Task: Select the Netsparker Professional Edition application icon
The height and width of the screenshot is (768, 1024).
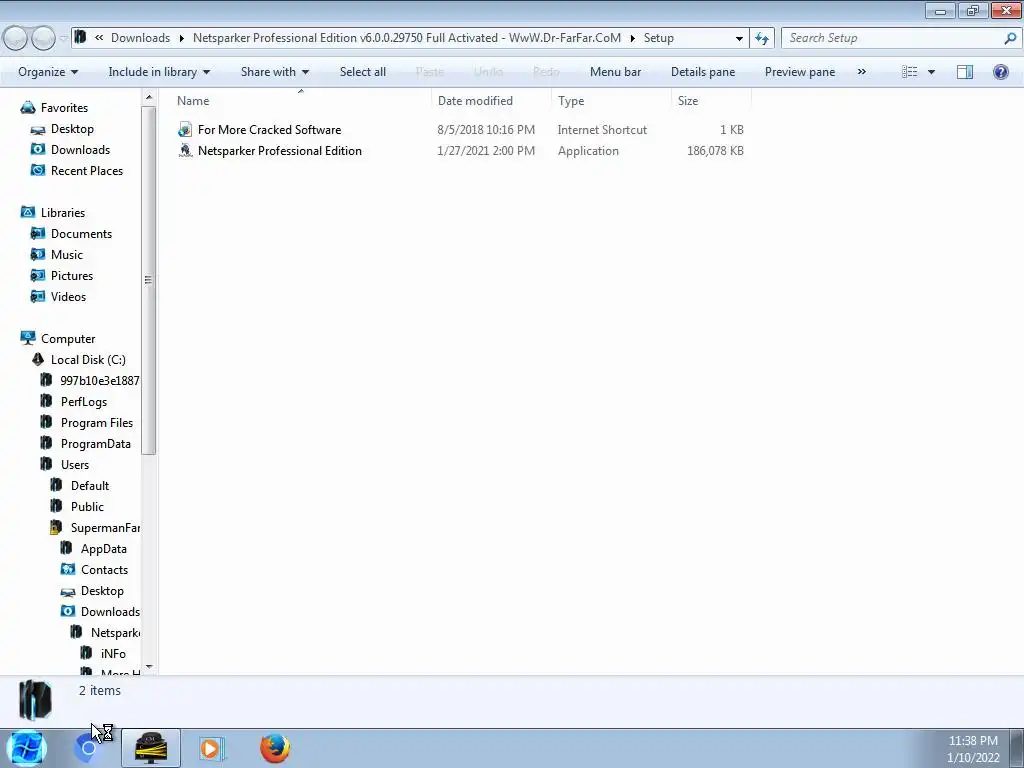Action: (185, 151)
